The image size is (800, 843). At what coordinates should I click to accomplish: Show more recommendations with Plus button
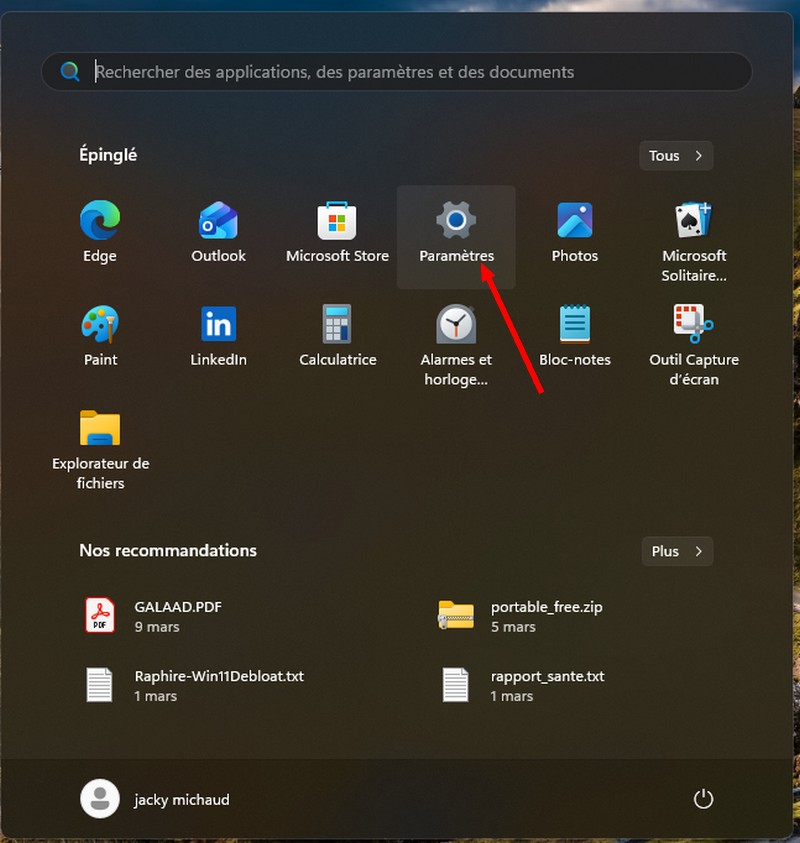click(677, 551)
